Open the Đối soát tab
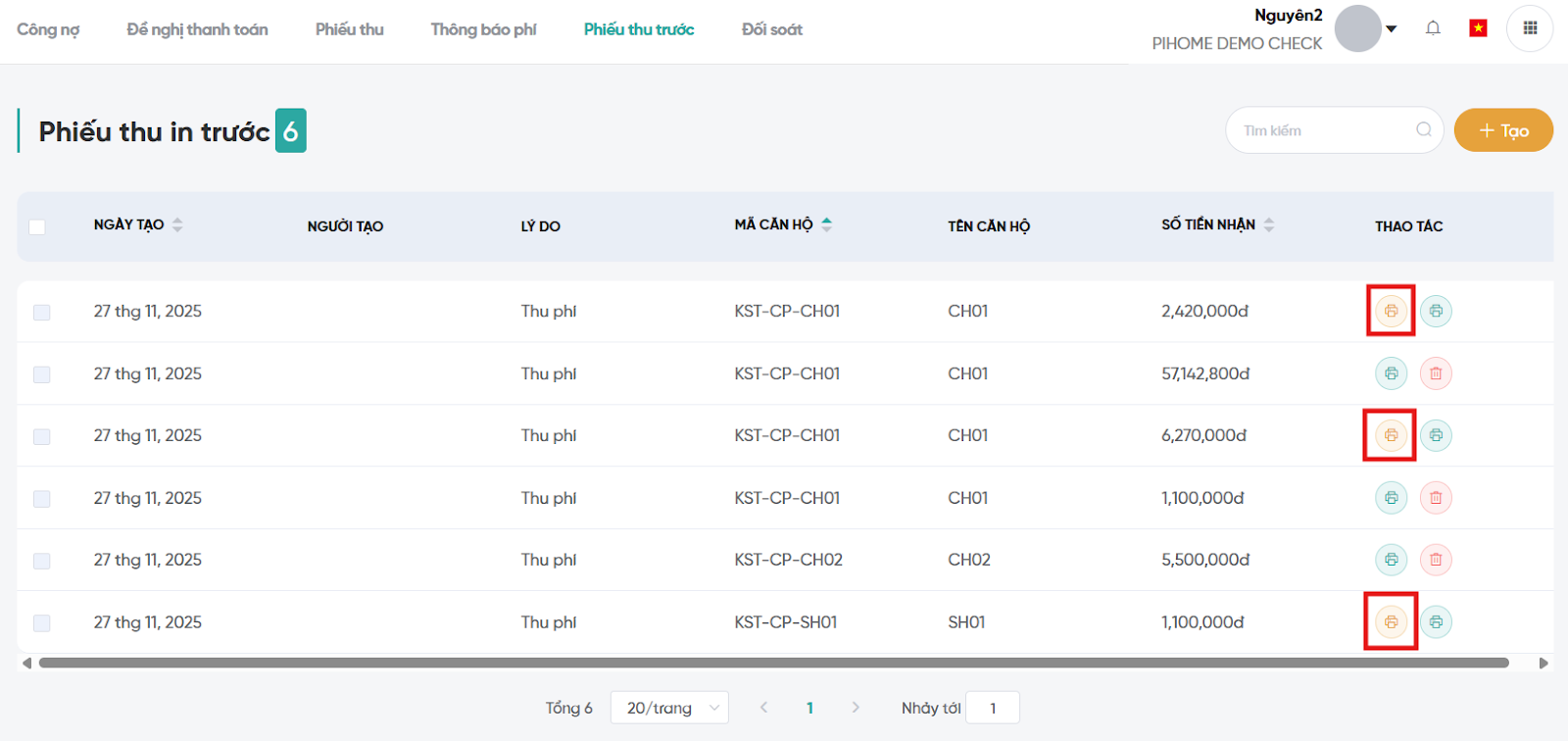This screenshot has height=741, width=1568. point(771,29)
